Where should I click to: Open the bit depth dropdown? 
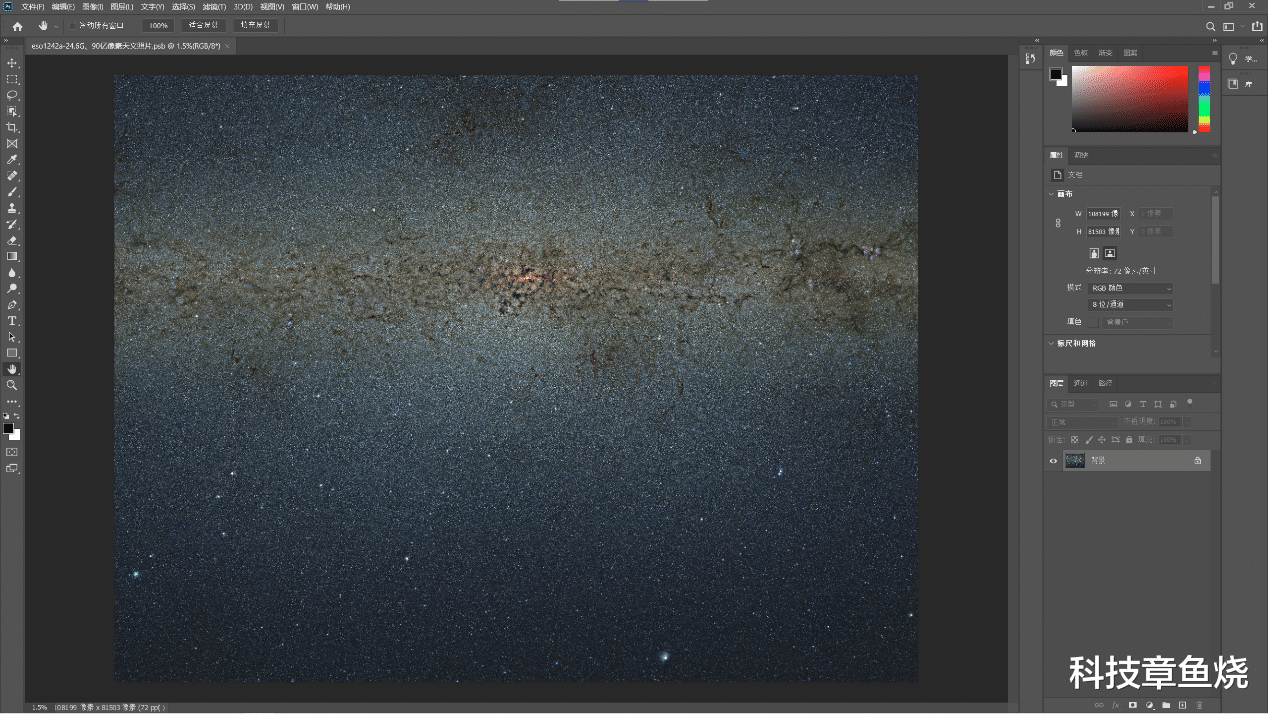(1130, 304)
